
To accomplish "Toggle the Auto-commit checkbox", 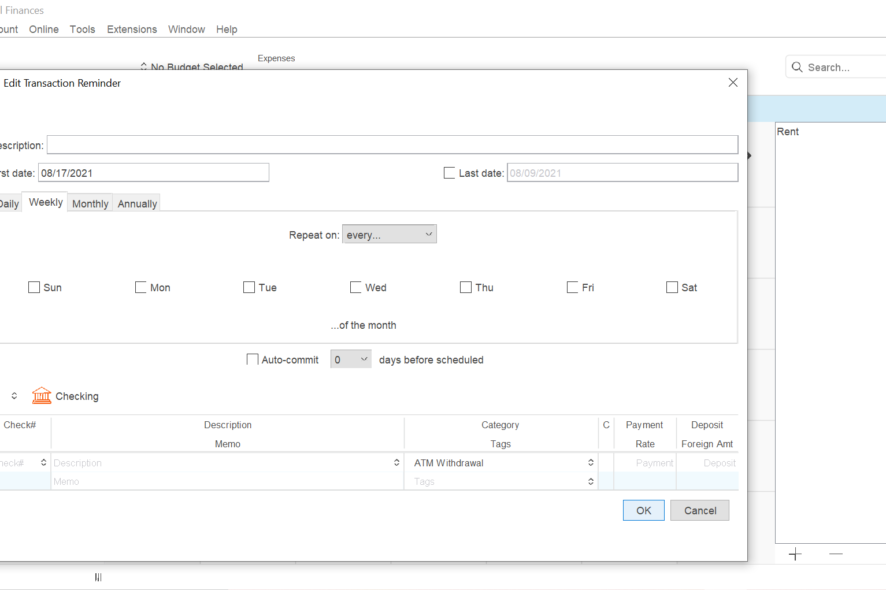I will (252, 360).
